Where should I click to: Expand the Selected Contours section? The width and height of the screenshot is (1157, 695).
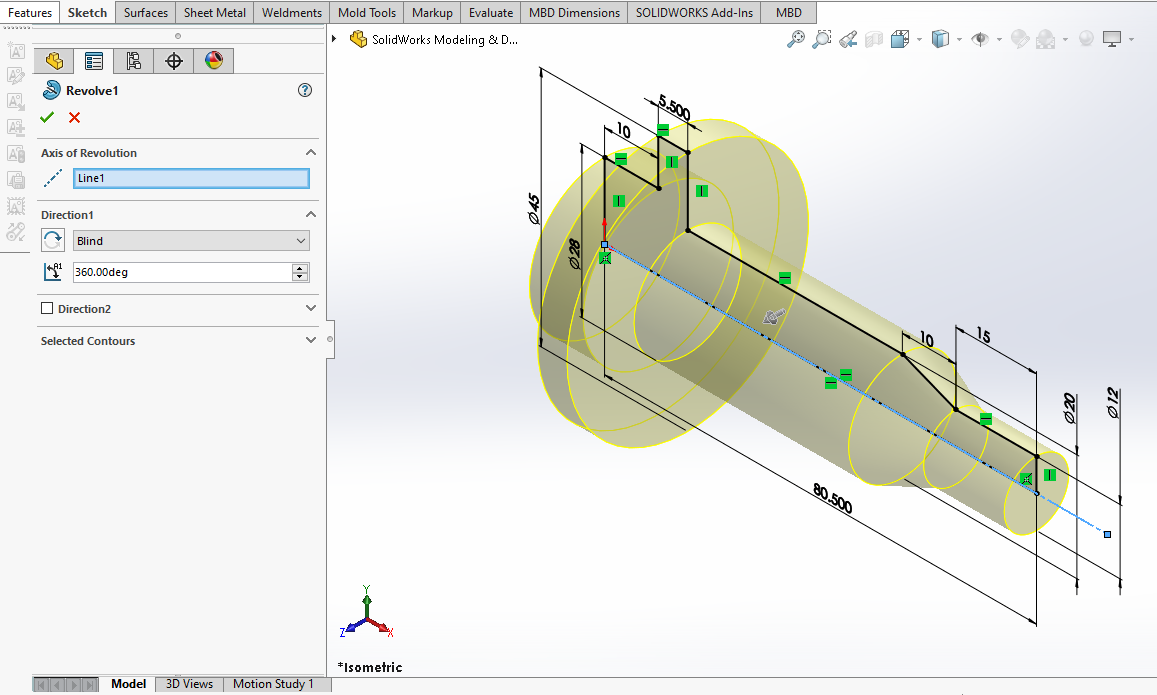pyautogui.click(x=310, y=341)
